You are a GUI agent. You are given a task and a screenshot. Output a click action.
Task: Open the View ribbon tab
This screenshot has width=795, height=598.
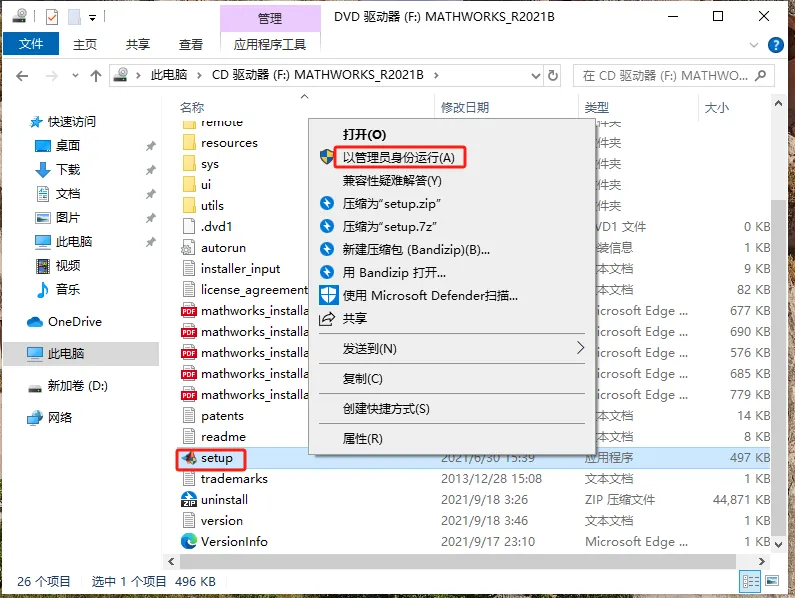[191, 45]
